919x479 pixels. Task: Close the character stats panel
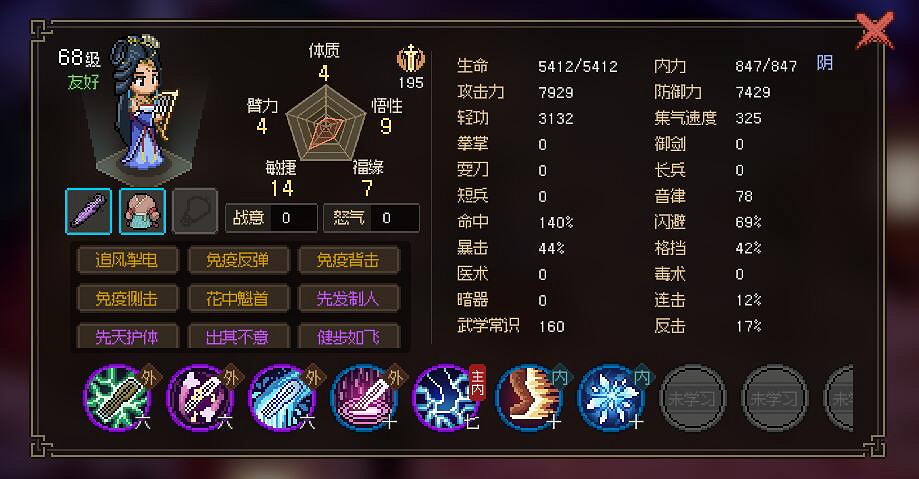pyautogui.click(x=875, y=30)
